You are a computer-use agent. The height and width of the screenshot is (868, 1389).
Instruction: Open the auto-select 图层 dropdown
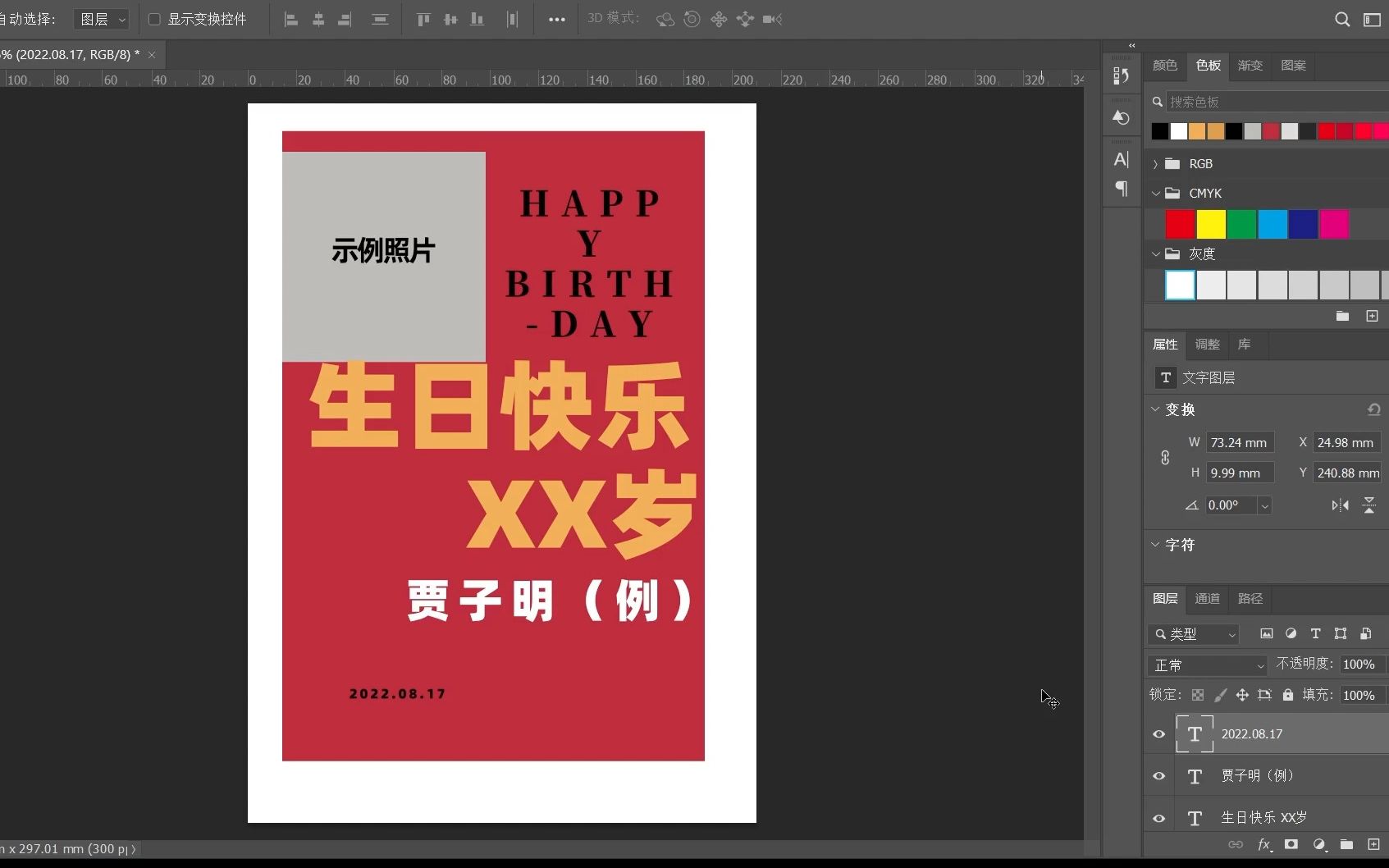(102, 19)
